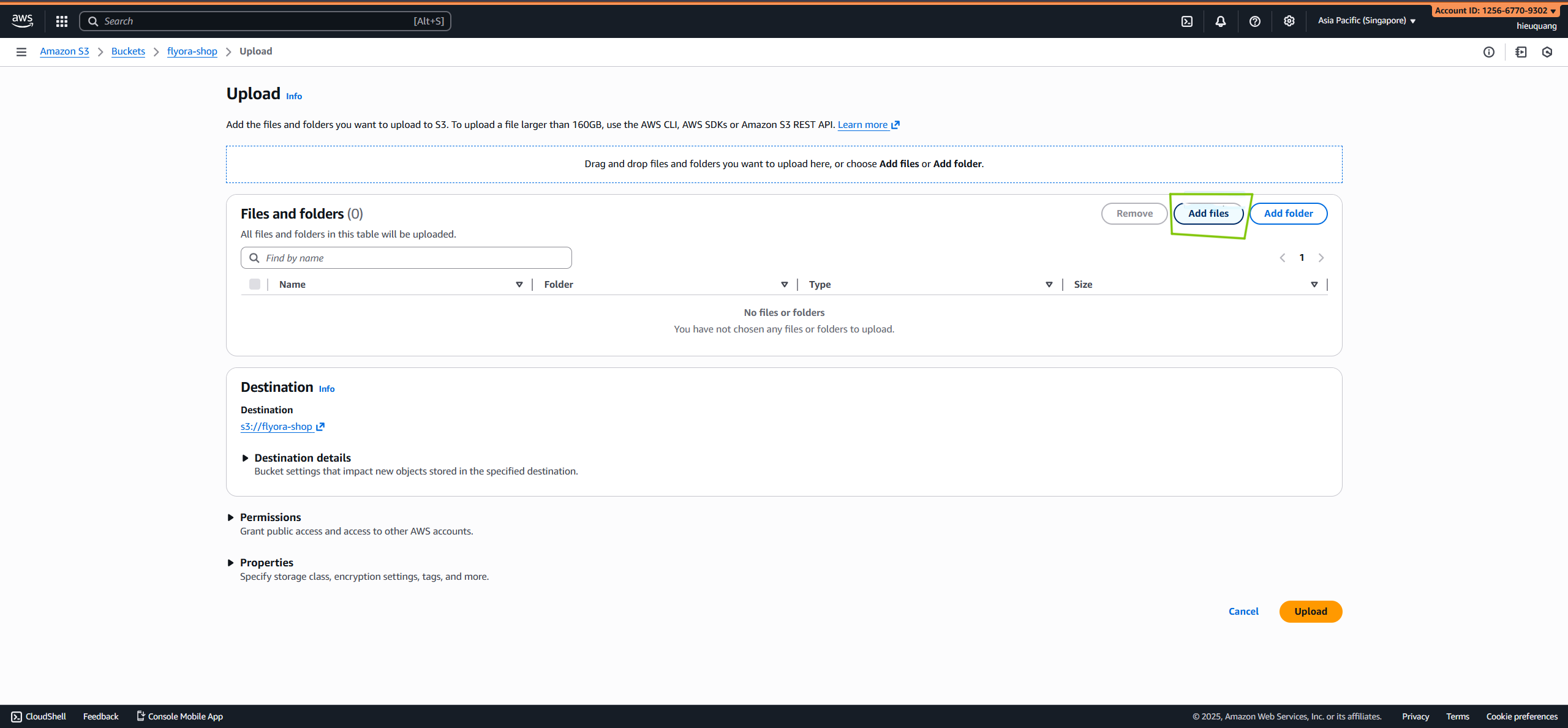Open the settings gear in the navigation bar
1568x728 pixels.
coord(1289,20)
